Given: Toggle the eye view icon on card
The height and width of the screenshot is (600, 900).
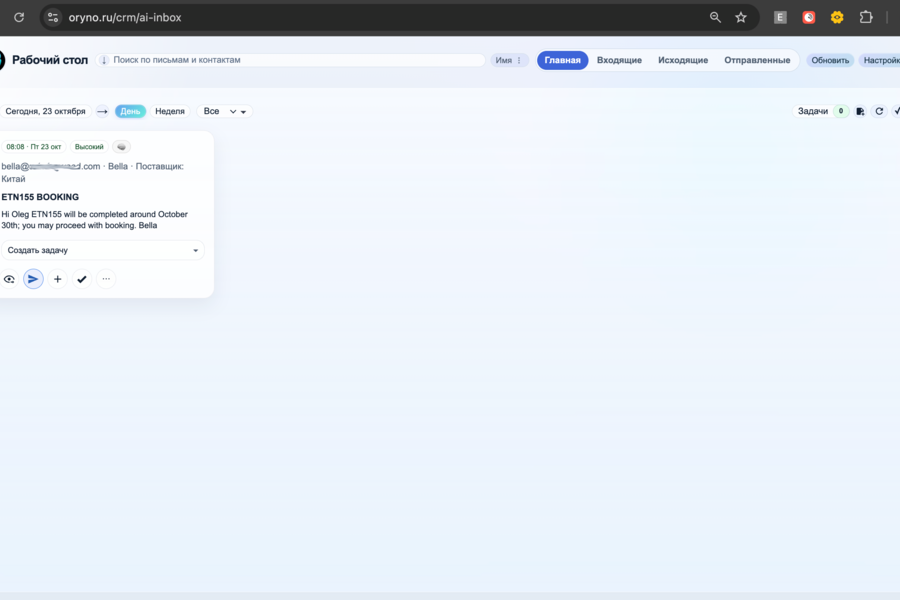Looking at the screenshot, I should tap(9, 279).
